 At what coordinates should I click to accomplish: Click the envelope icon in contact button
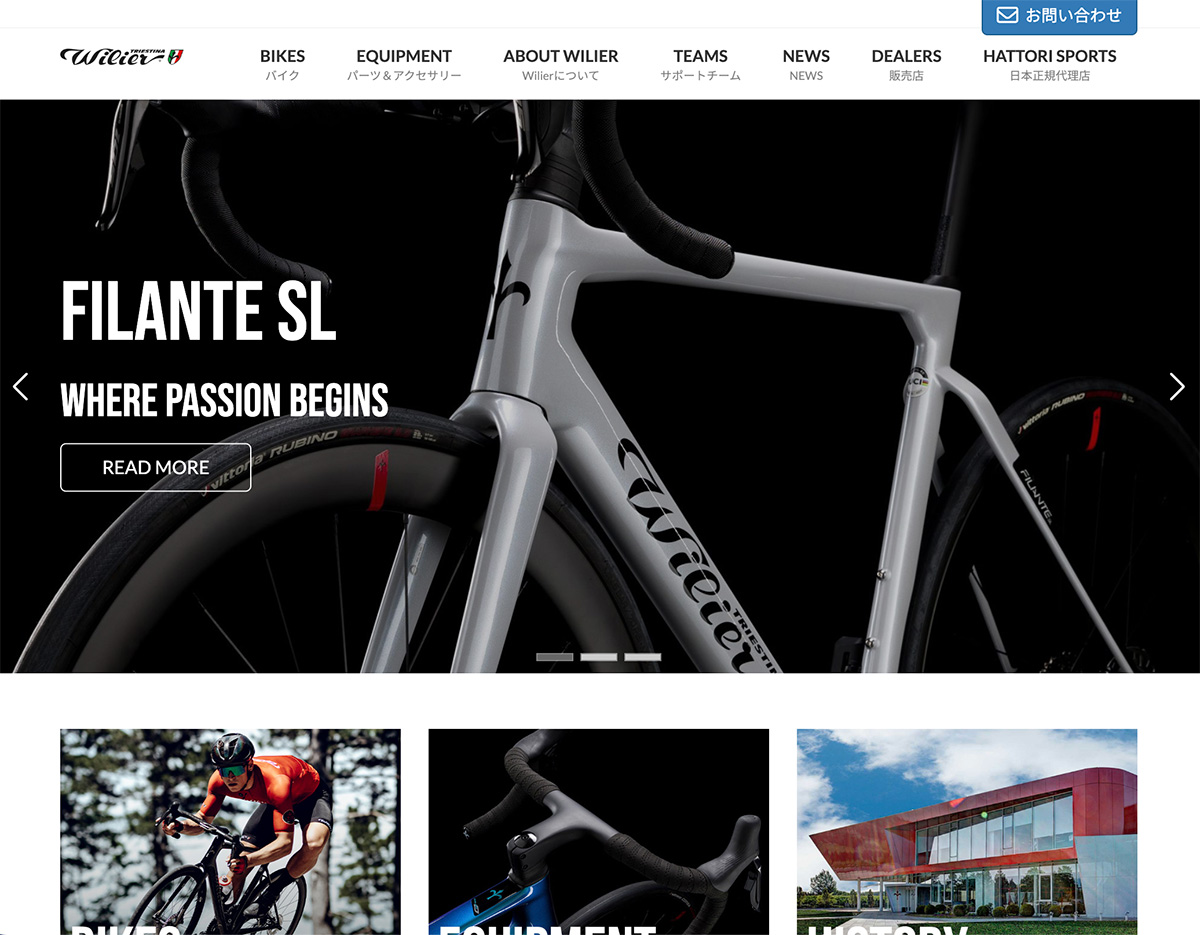[x=1007, y=15]
